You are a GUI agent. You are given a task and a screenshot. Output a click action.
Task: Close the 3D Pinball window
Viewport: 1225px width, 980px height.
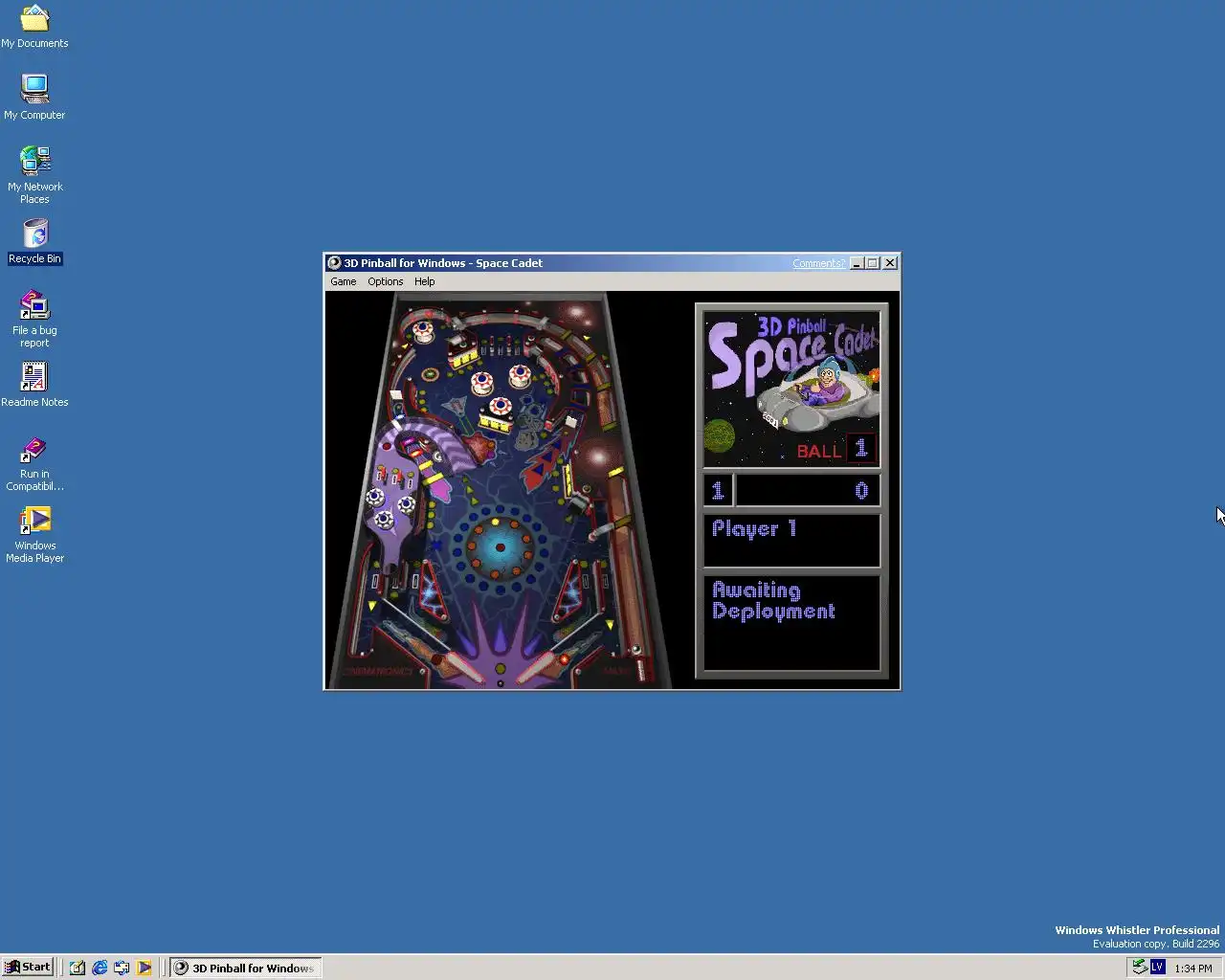coord(890,263)
